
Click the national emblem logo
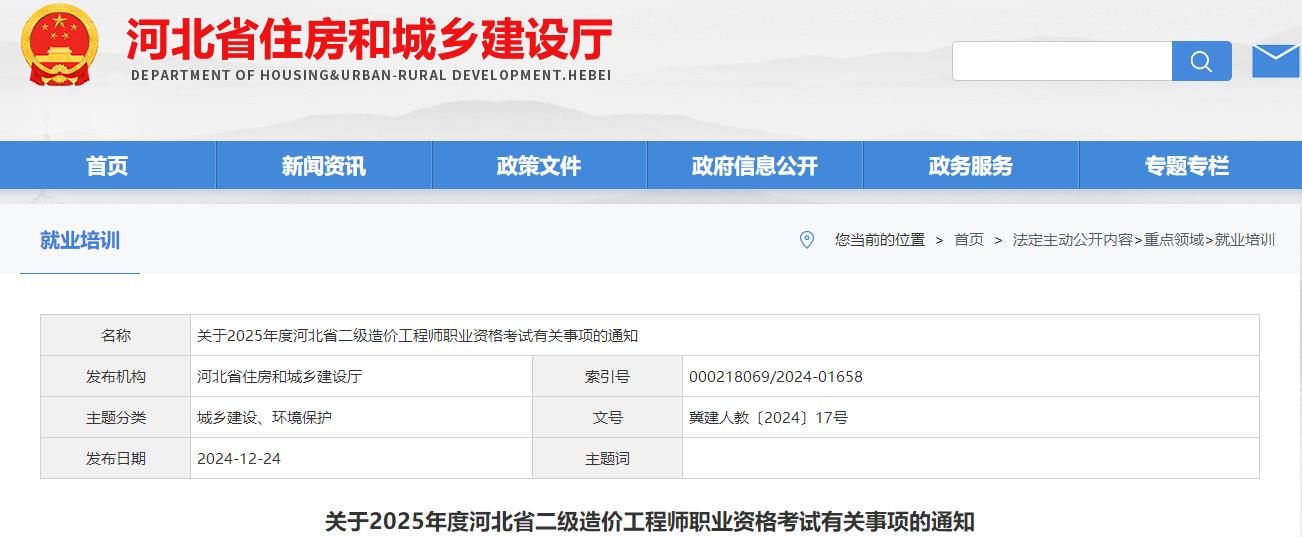(x=60, y=45)
